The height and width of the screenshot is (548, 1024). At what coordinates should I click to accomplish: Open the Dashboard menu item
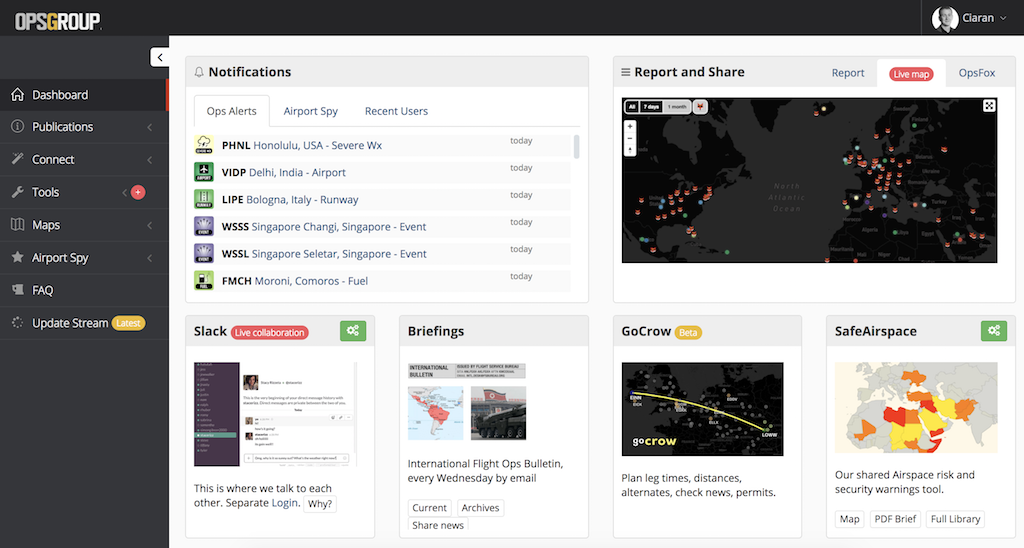84,95
